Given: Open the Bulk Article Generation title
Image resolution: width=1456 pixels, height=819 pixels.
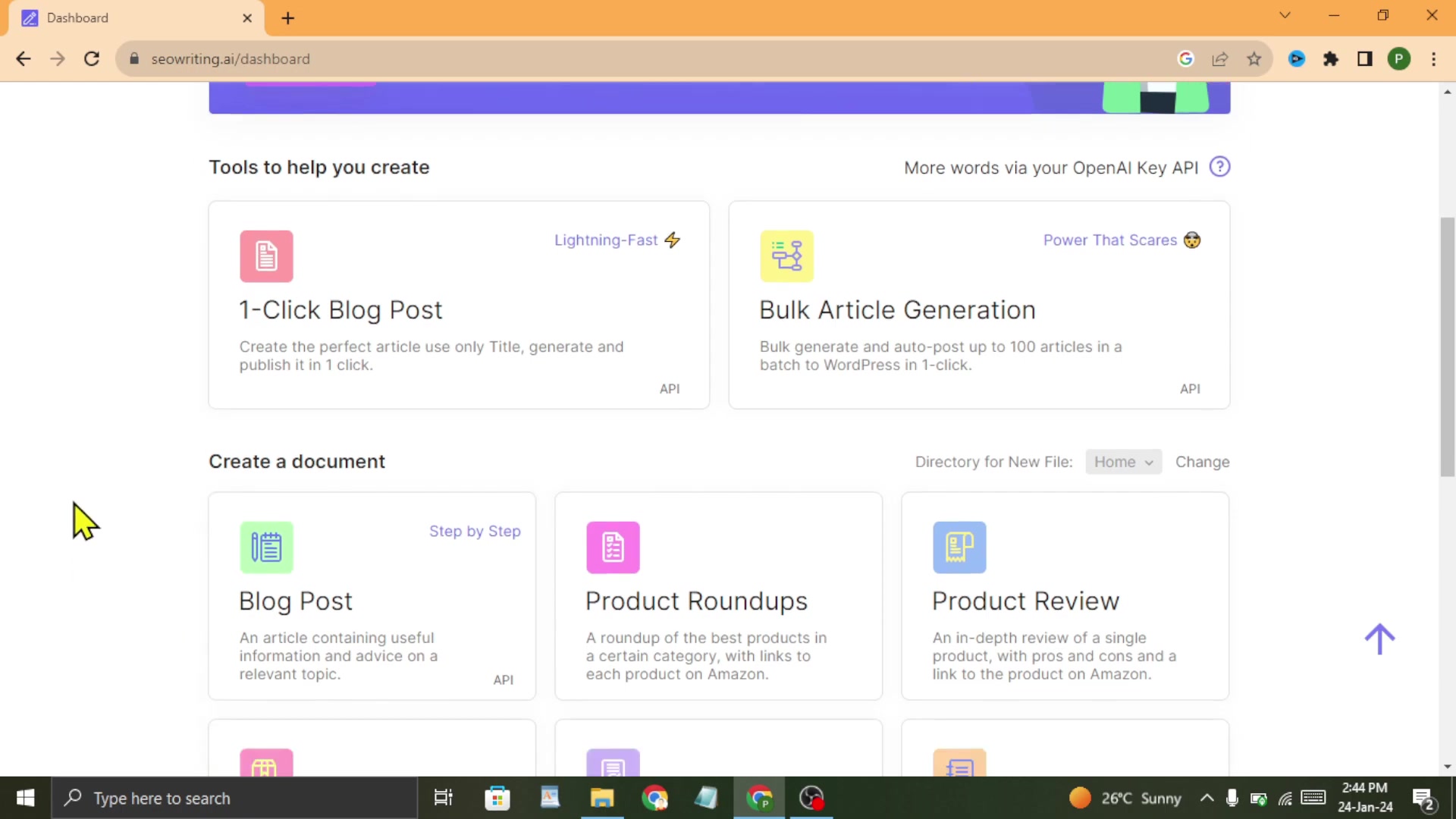Looking at the screenshot, I should click(897, 310).
